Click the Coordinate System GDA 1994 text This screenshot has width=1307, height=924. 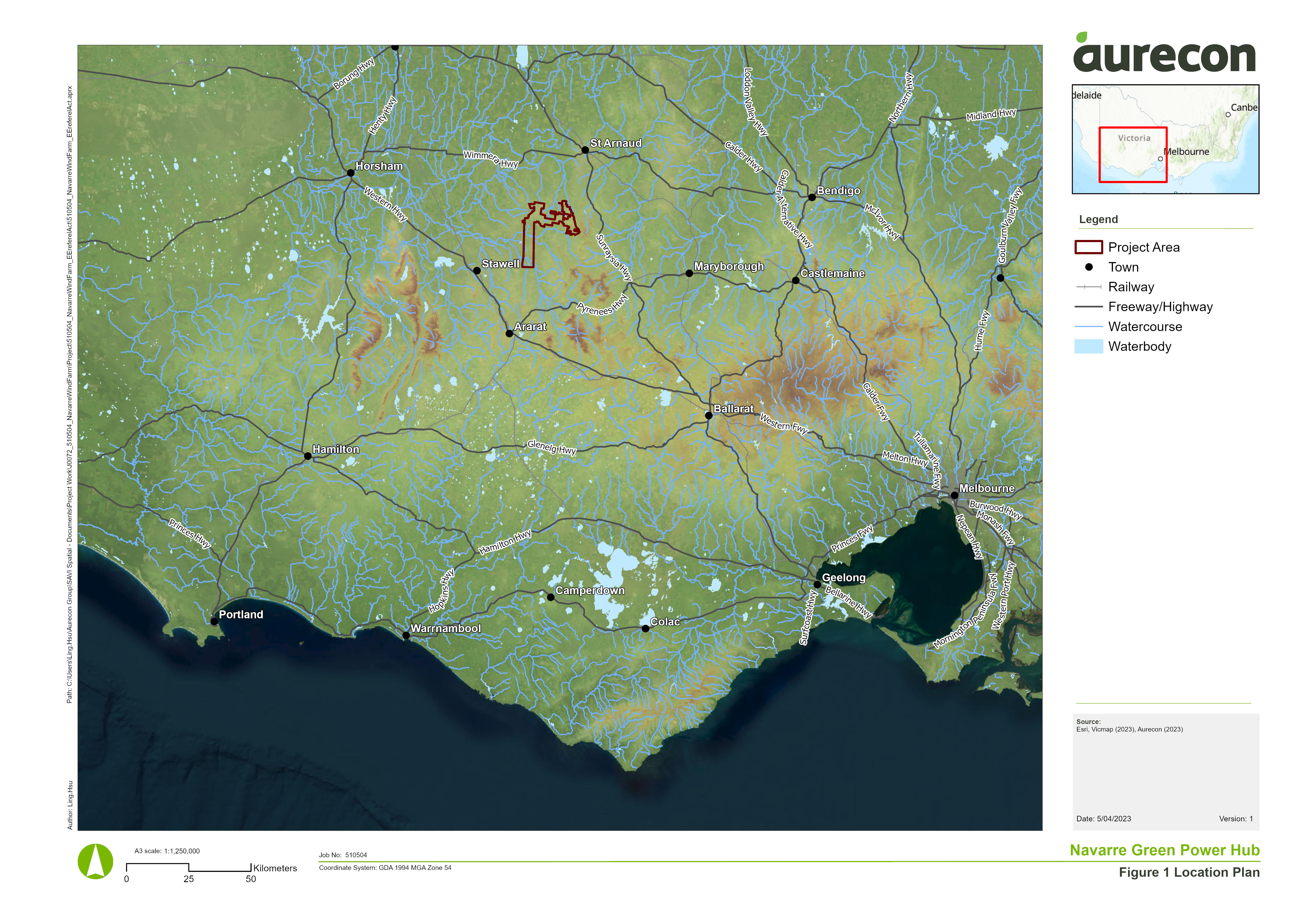tap(385, 868)
